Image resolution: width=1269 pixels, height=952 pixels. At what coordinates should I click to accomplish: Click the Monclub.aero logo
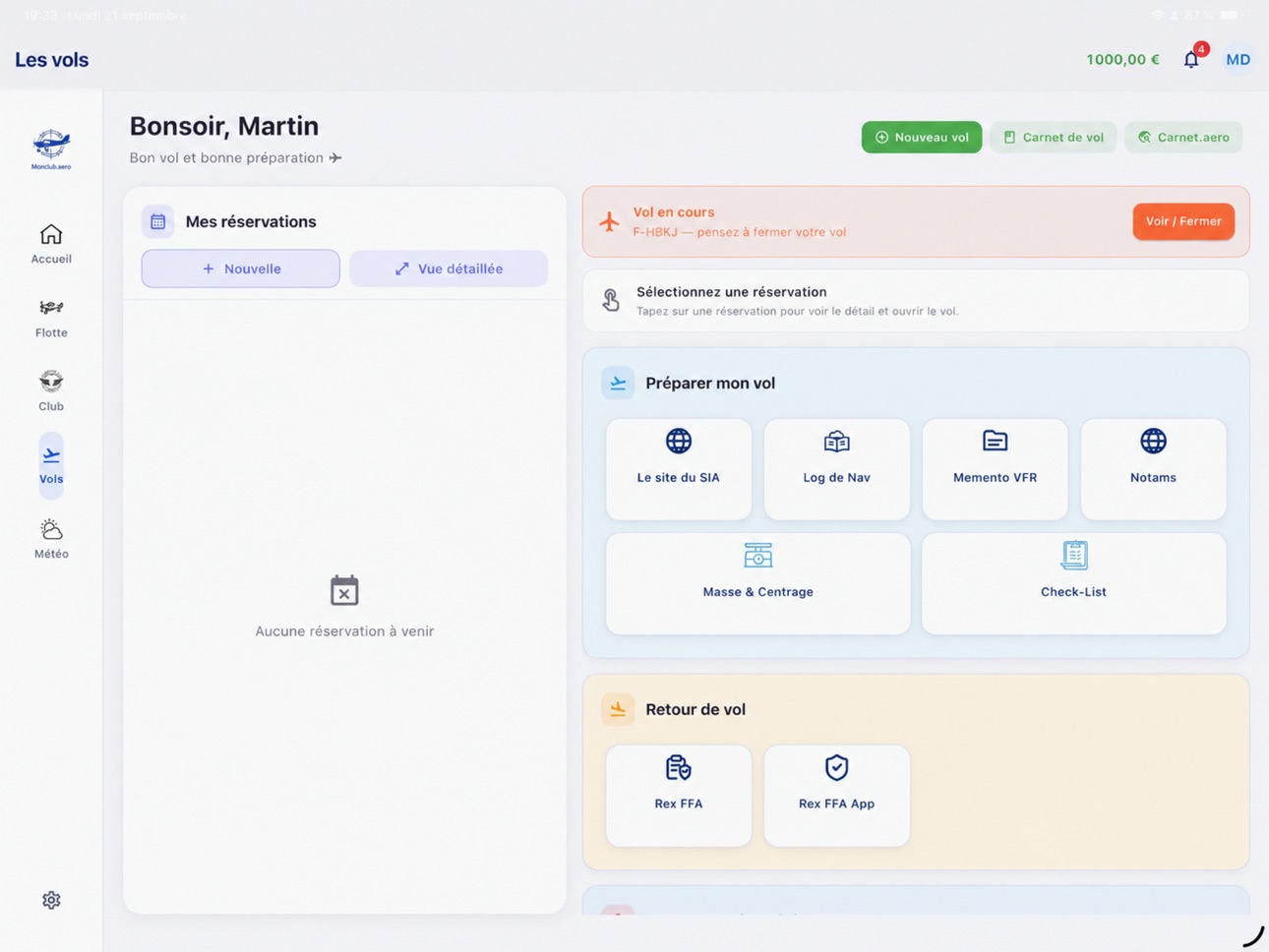[x=51, y=149]
